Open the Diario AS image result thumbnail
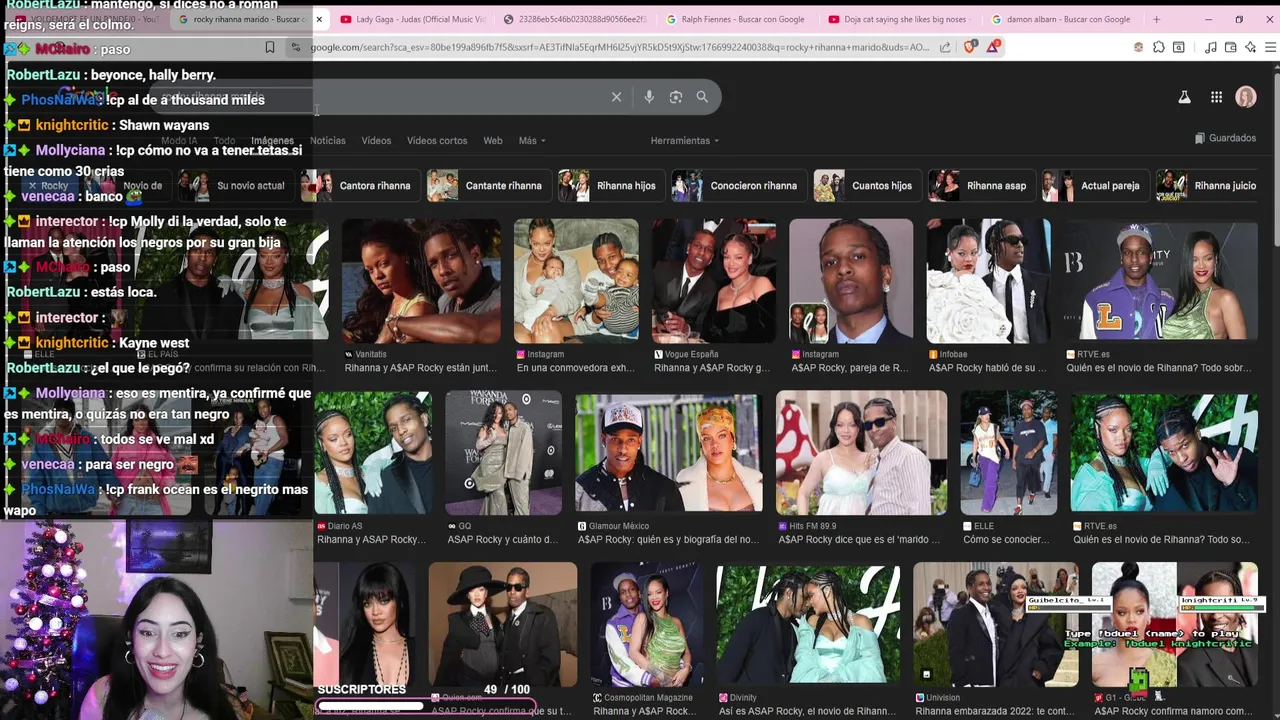 click(373, 453)
